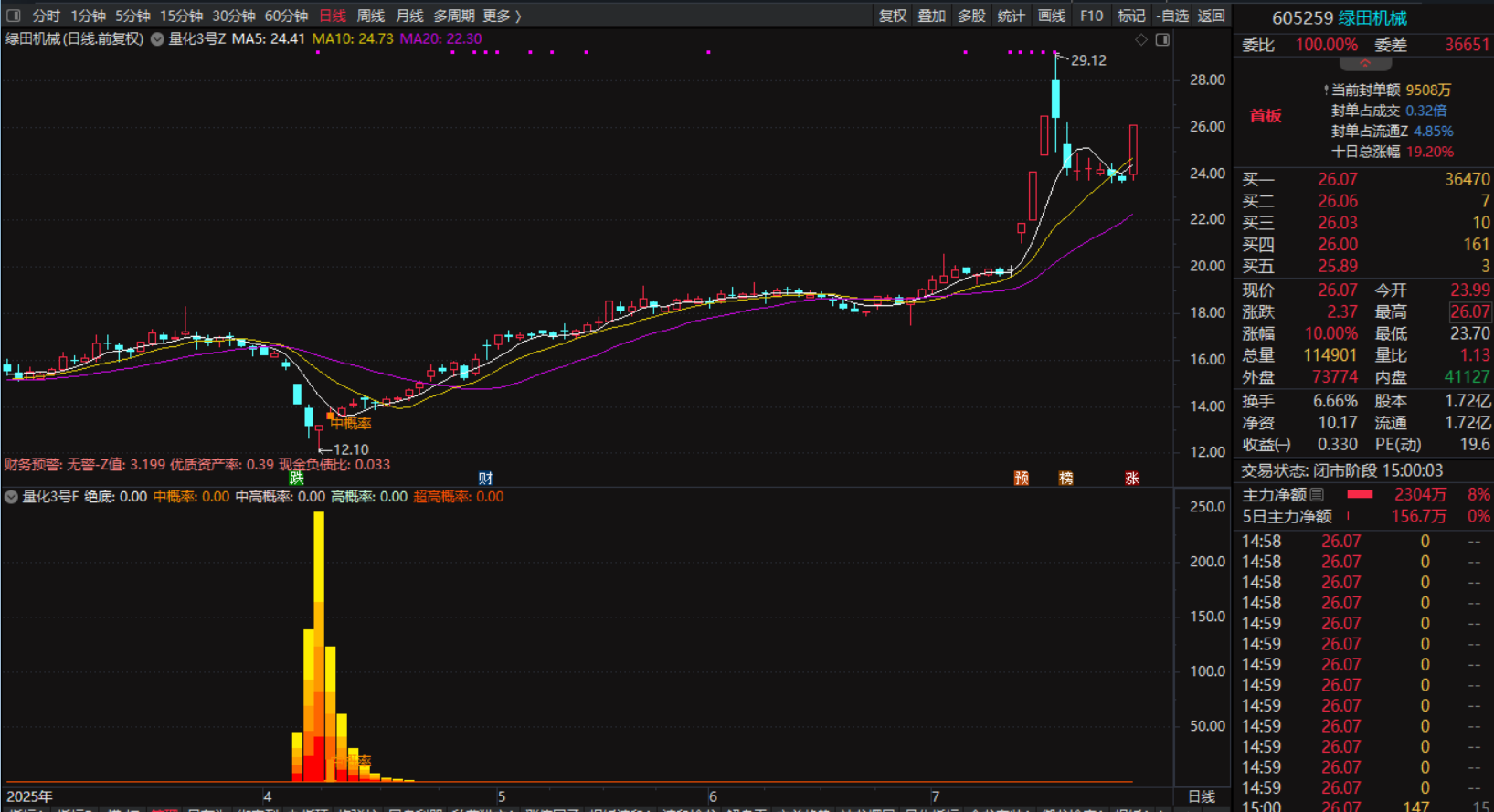
Task: Click the red 主力净额 progress bar
Action: coord(1360,495)
